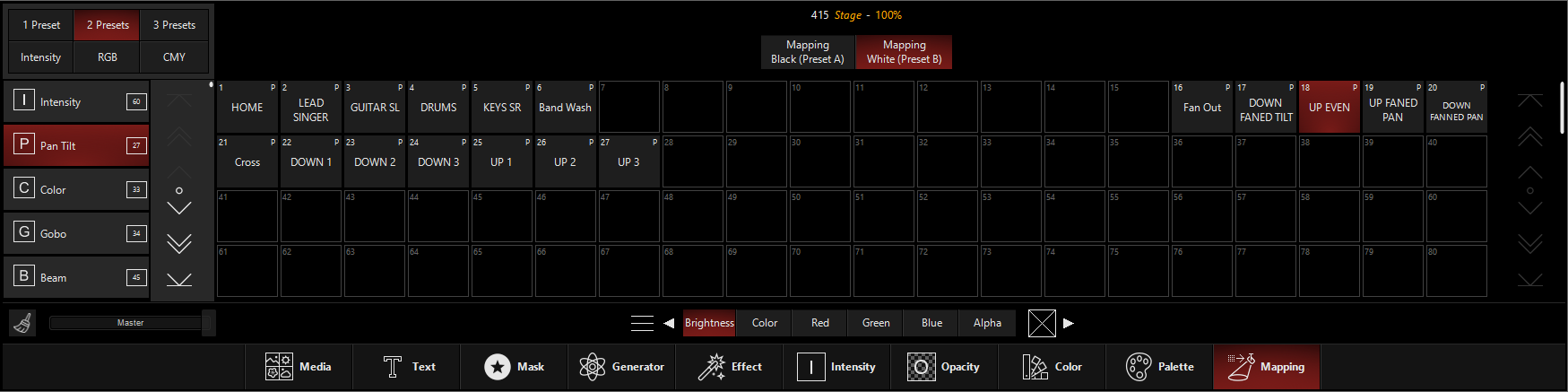Open the Intensity section in the bottom bar

836,367
